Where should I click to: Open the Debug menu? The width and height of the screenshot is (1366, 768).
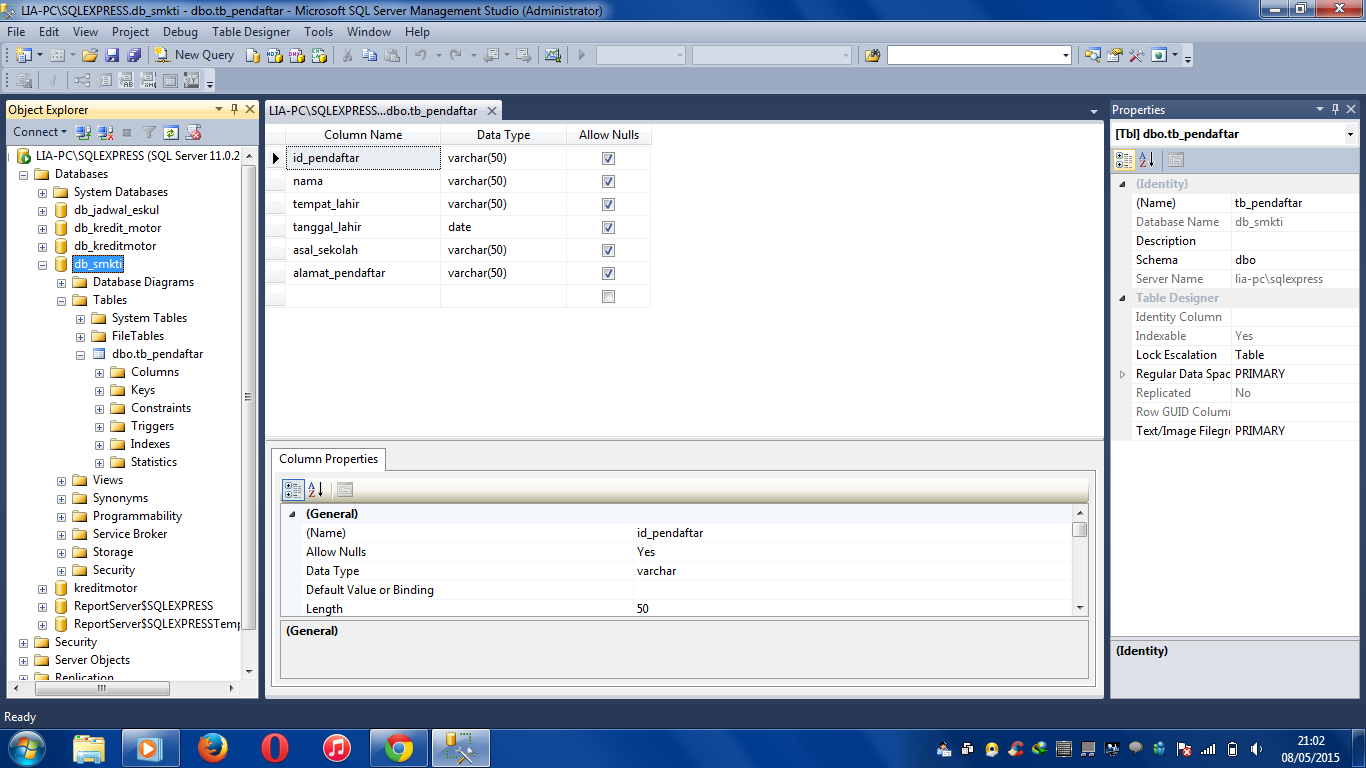click(180, 32)
